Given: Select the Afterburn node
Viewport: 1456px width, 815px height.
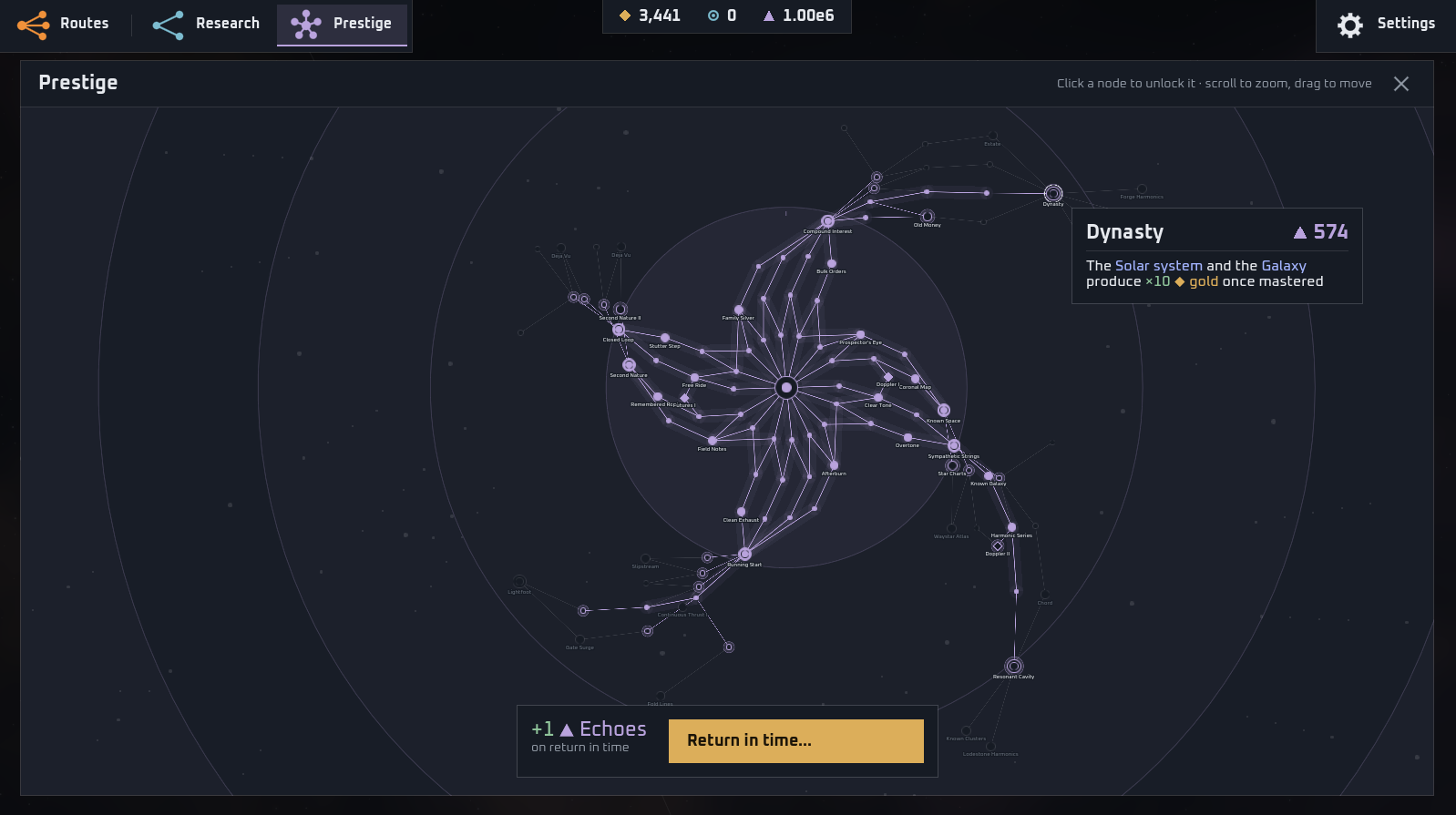Looking at the screenshot, I should tap(834, 465).
